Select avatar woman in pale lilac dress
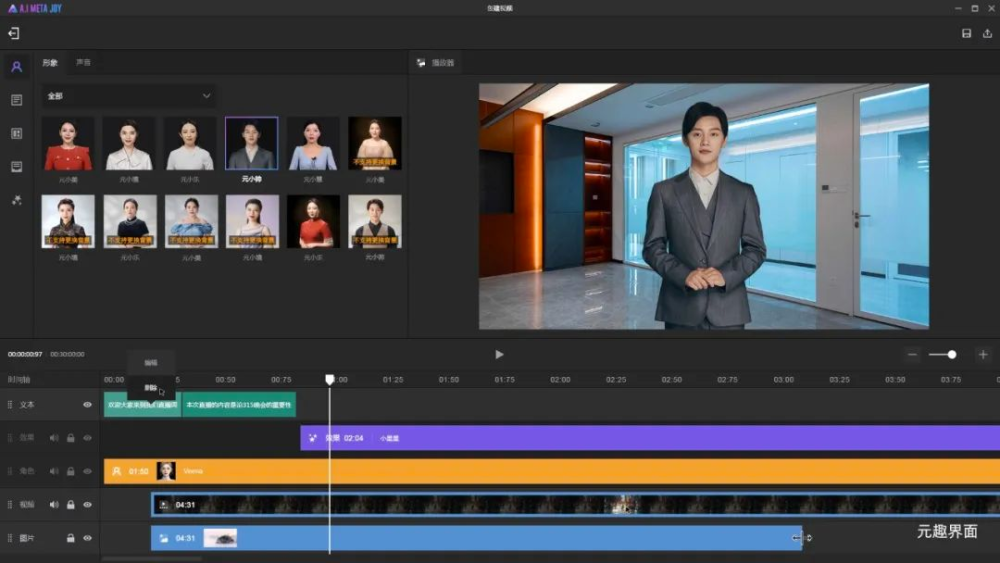Viewport: 1000px width, 563px height. click(251, 221)
